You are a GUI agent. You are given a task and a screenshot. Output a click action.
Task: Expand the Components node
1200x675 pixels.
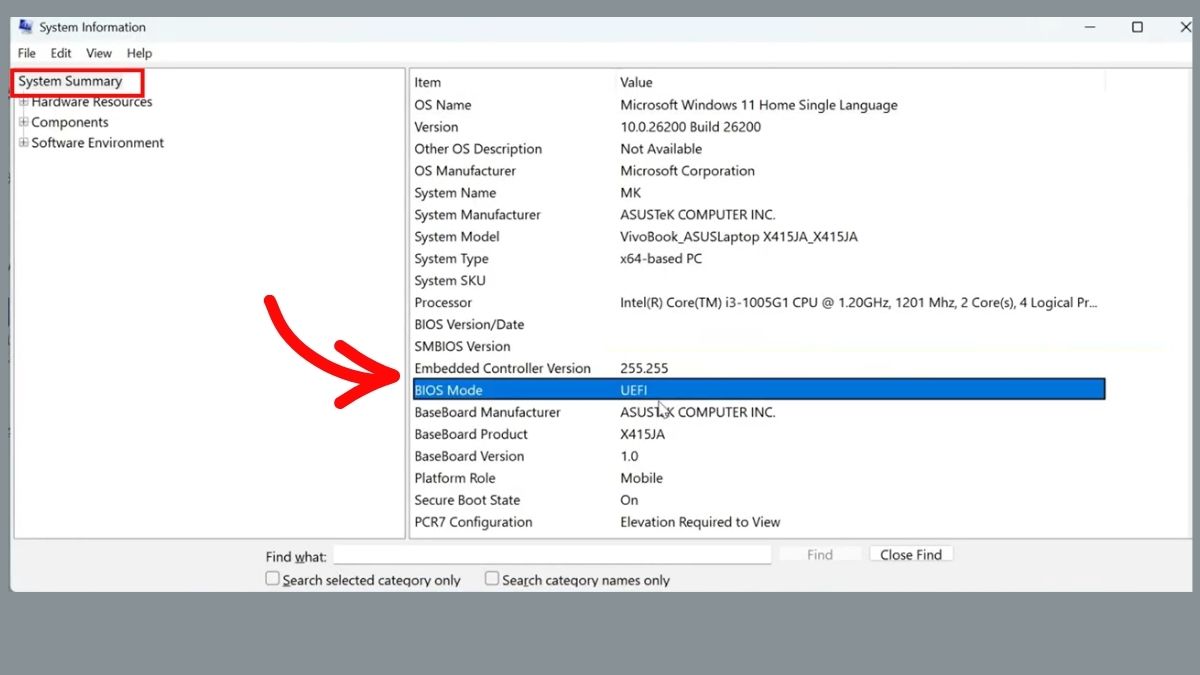[24, 122]
